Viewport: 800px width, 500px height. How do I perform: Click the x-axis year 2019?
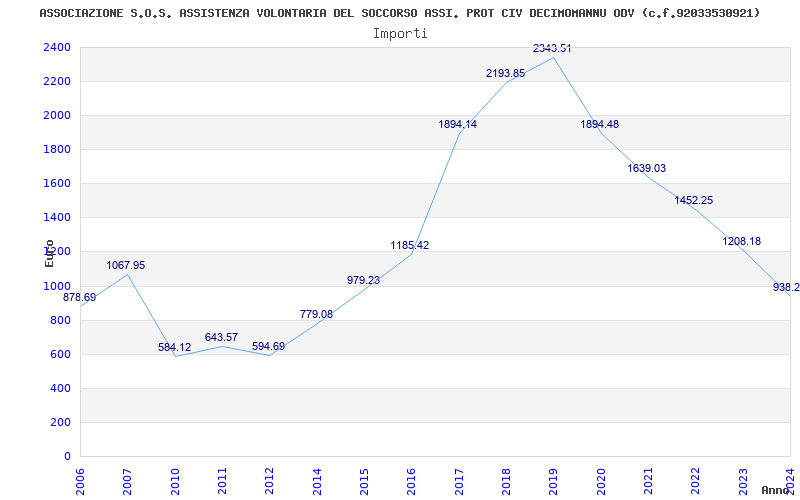(554, 482)
